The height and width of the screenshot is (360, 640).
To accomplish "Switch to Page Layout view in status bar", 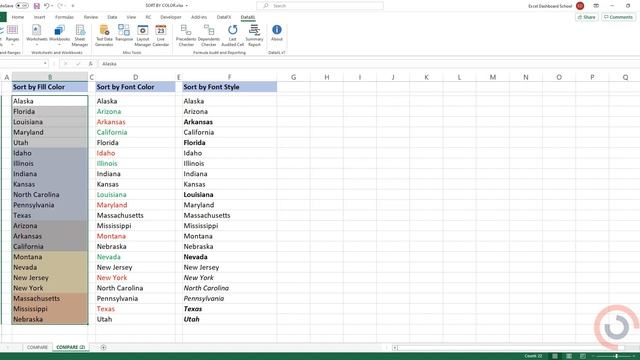I will click(x=569, y=356).
